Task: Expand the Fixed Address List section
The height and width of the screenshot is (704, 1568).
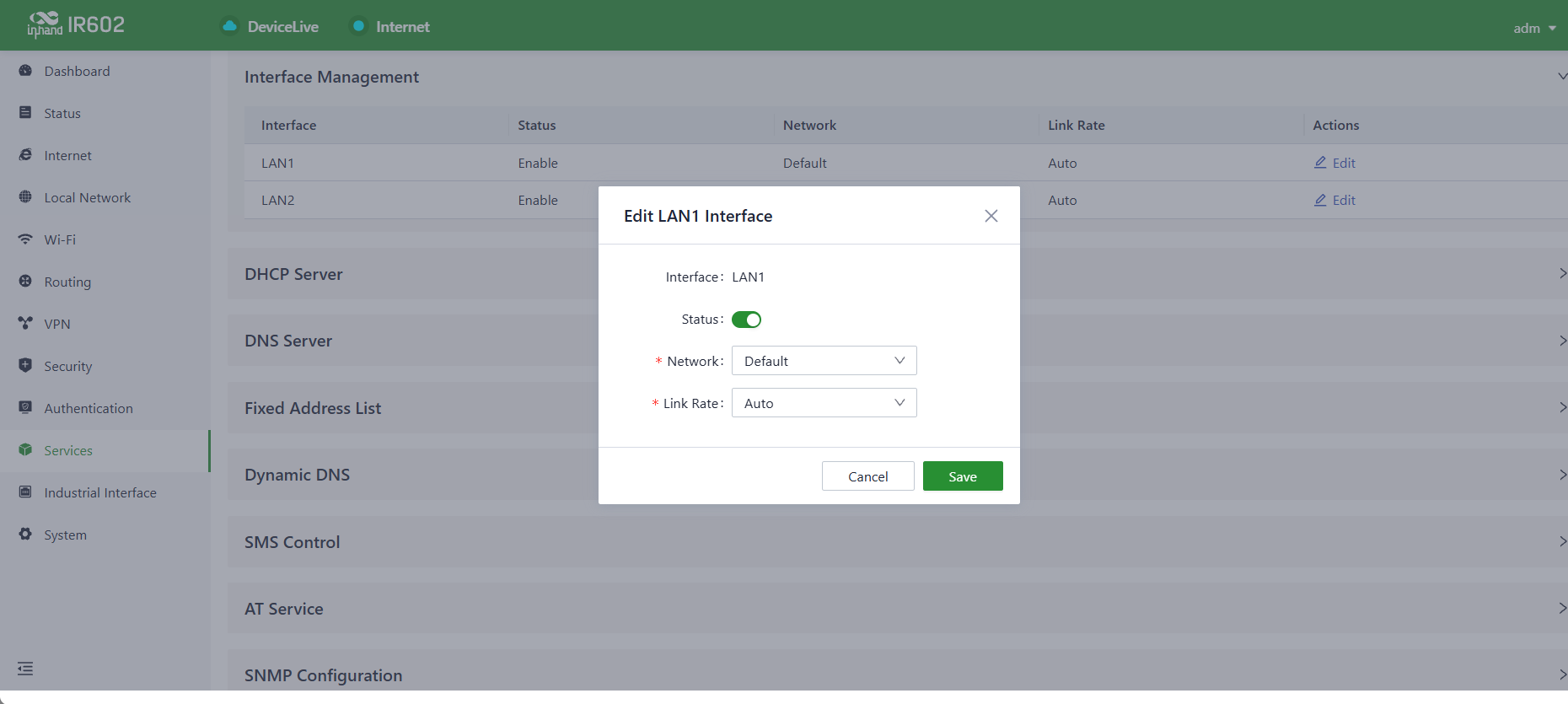Action: tap(898, 408)
